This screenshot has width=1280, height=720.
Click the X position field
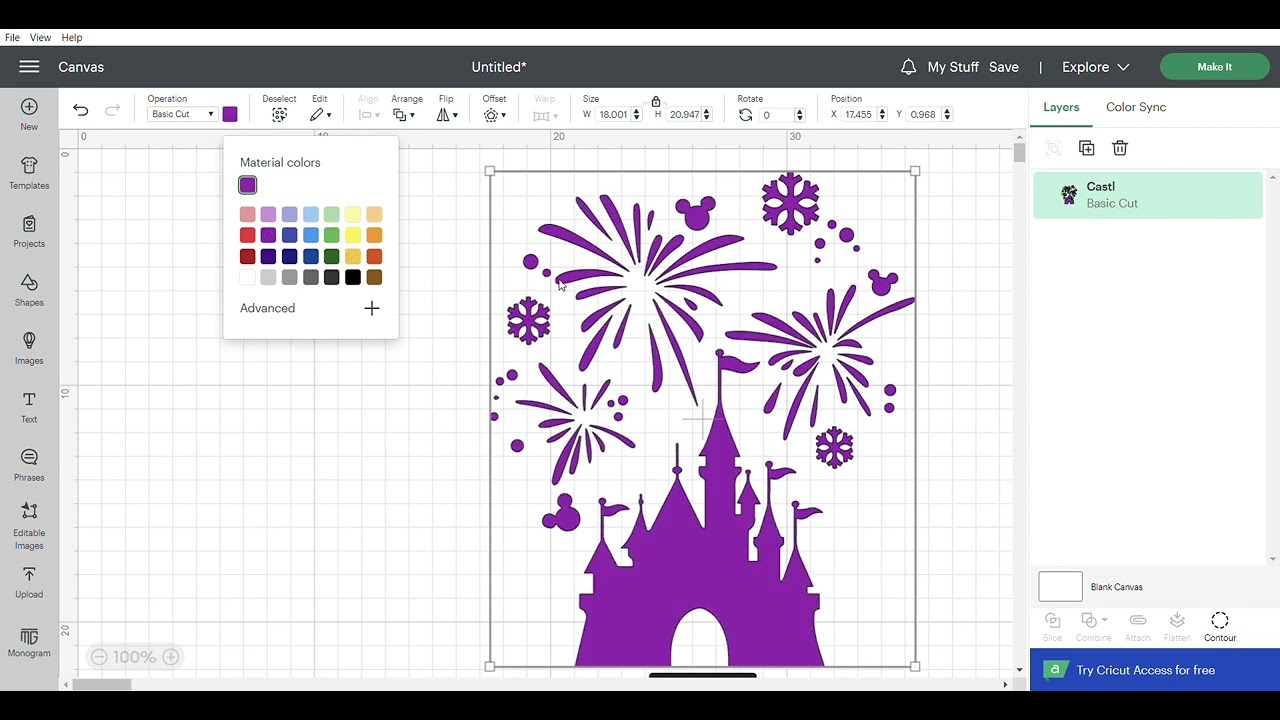pos(859,115)
